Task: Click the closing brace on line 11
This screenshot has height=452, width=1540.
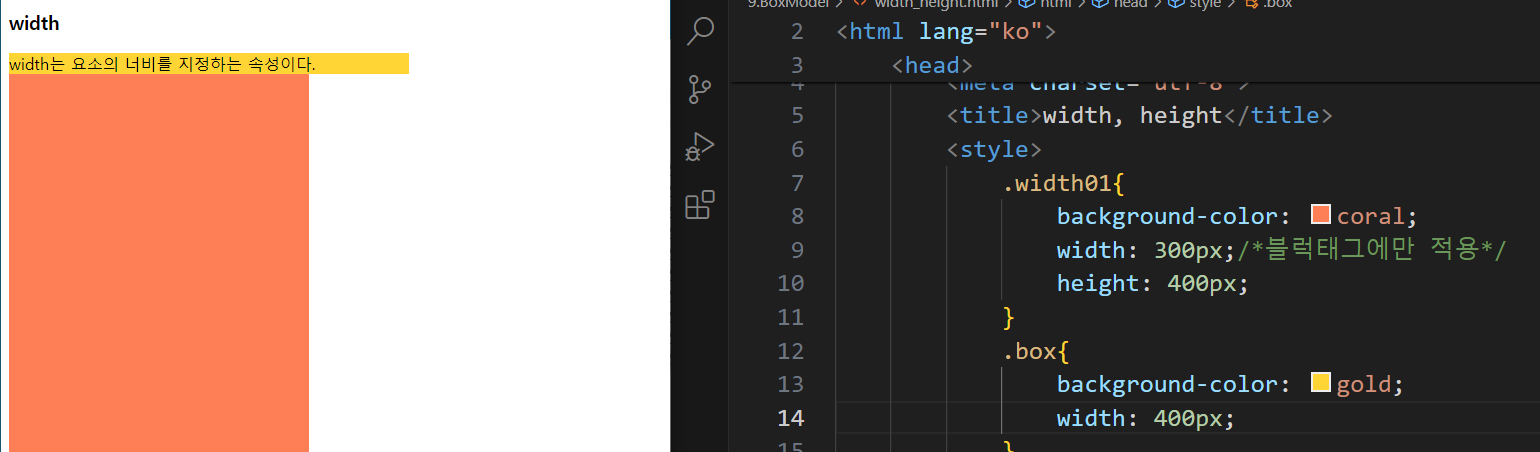Action: (1009, 317)
